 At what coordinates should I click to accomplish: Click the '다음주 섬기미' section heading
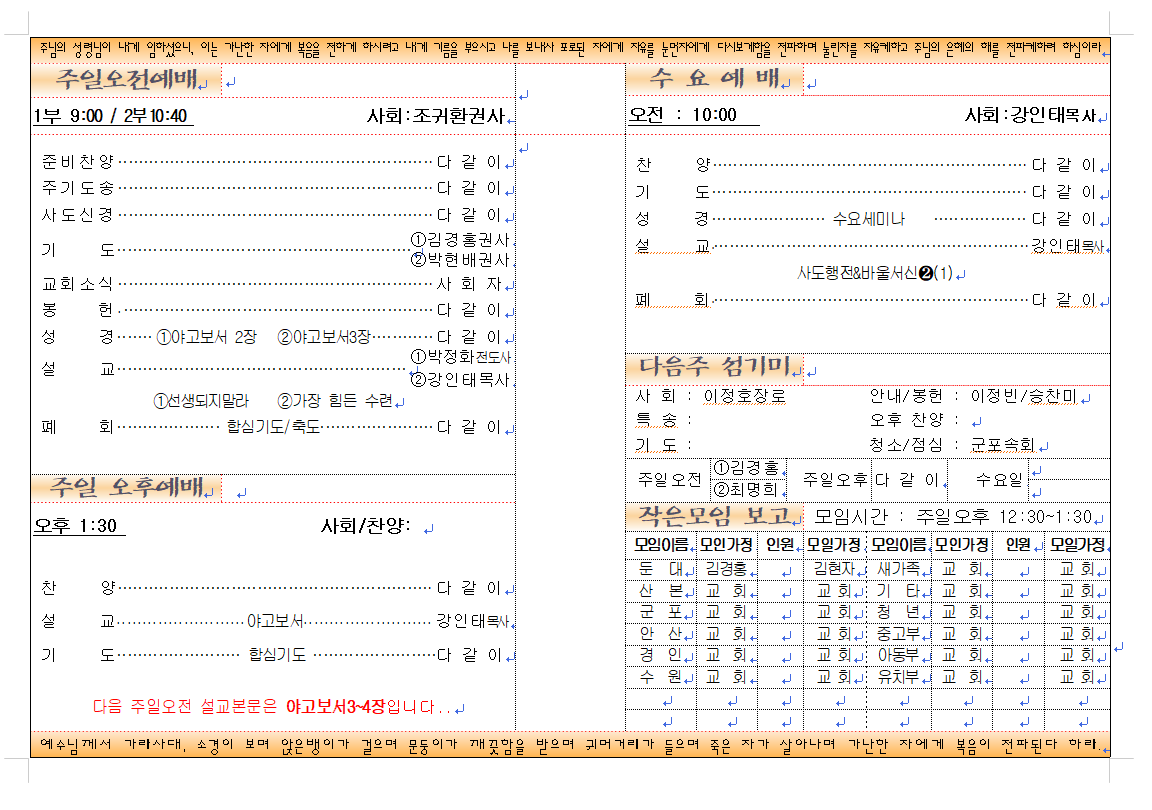pos(714,365)
